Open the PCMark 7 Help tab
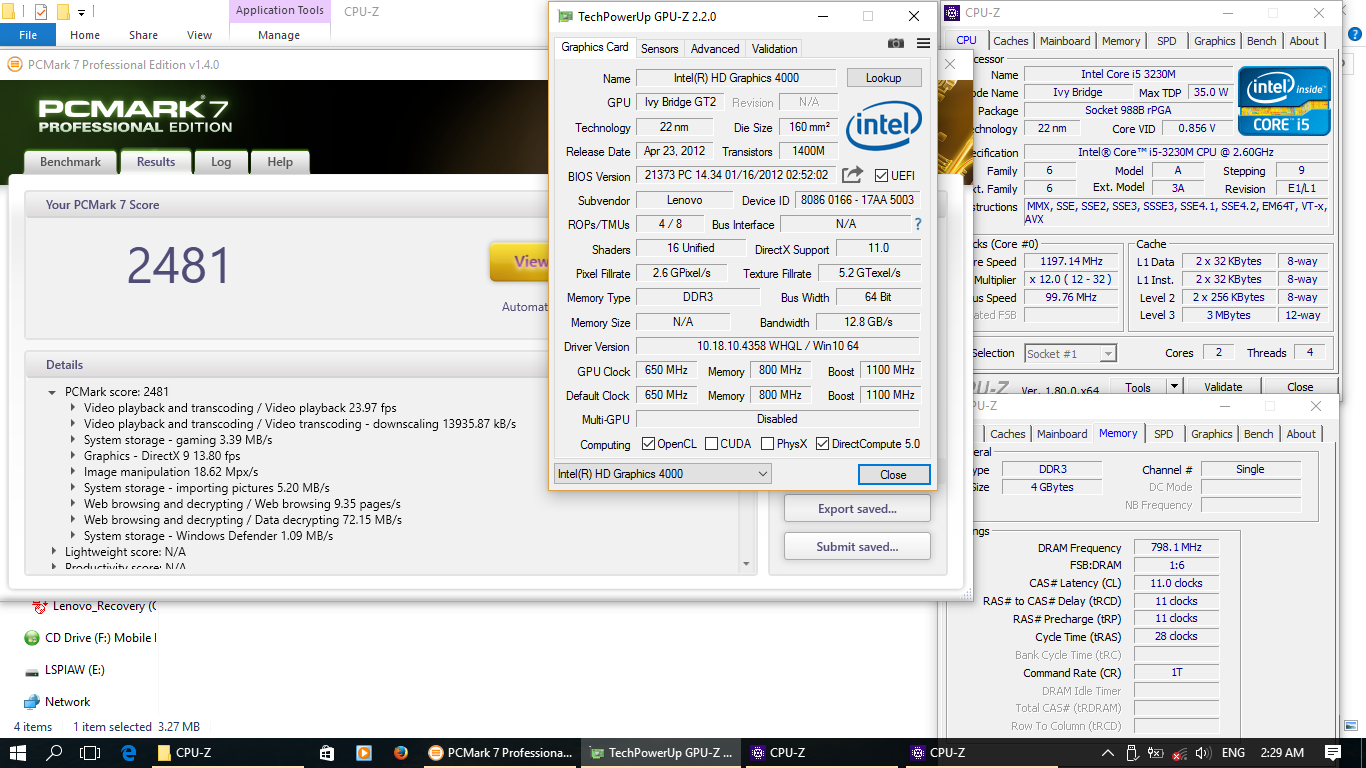This screenshot has width=1366, height=768. pyautogui.click(x=280, y=162)
